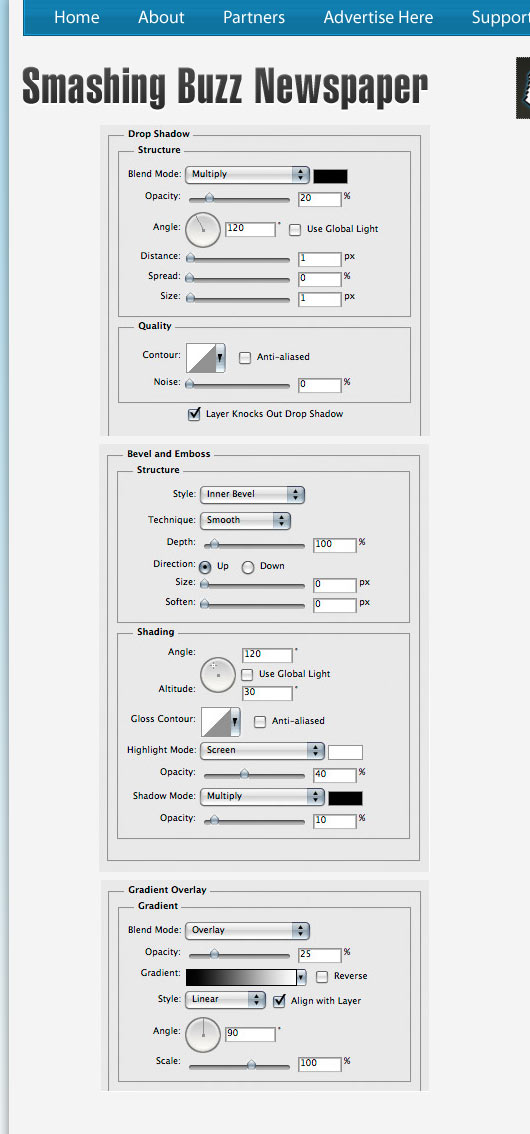The height and width of the screenshot is (1134, 530).
Task: Open the Gloss Contour picker thumbnail
Action: (x=221, y=722)
